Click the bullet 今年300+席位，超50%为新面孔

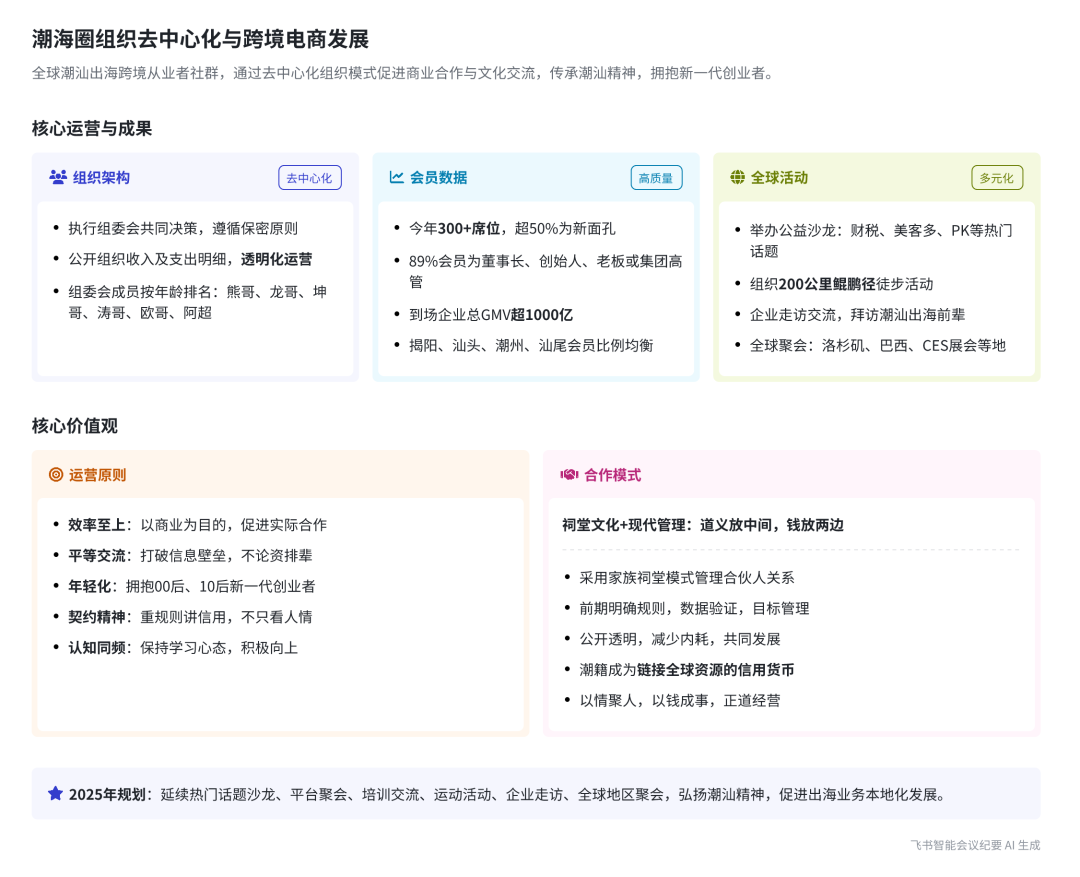[512, 229]
